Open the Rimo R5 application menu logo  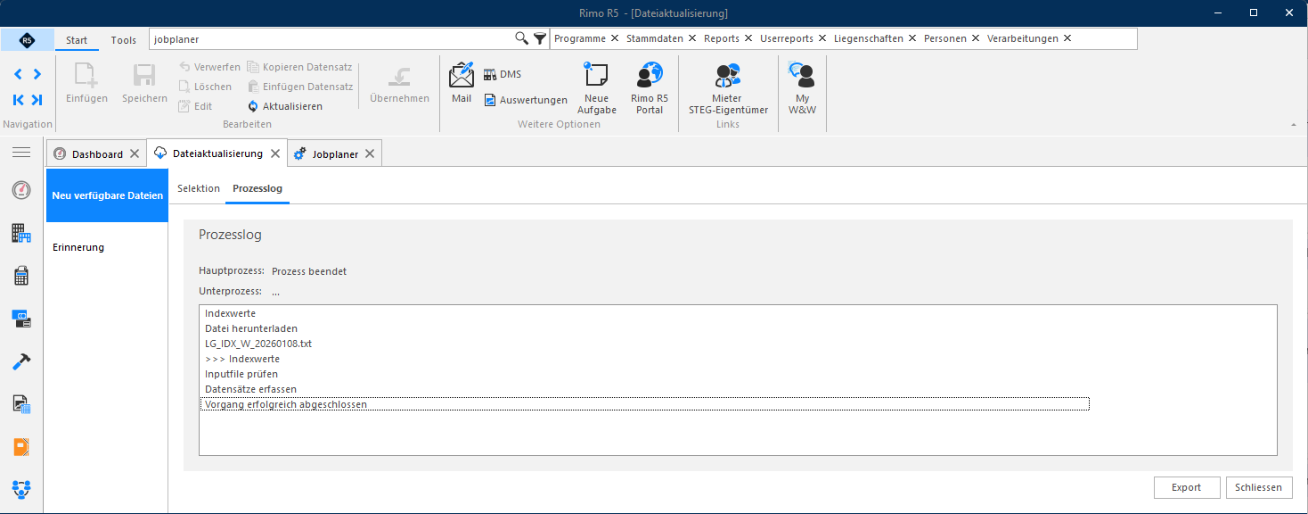27,40
